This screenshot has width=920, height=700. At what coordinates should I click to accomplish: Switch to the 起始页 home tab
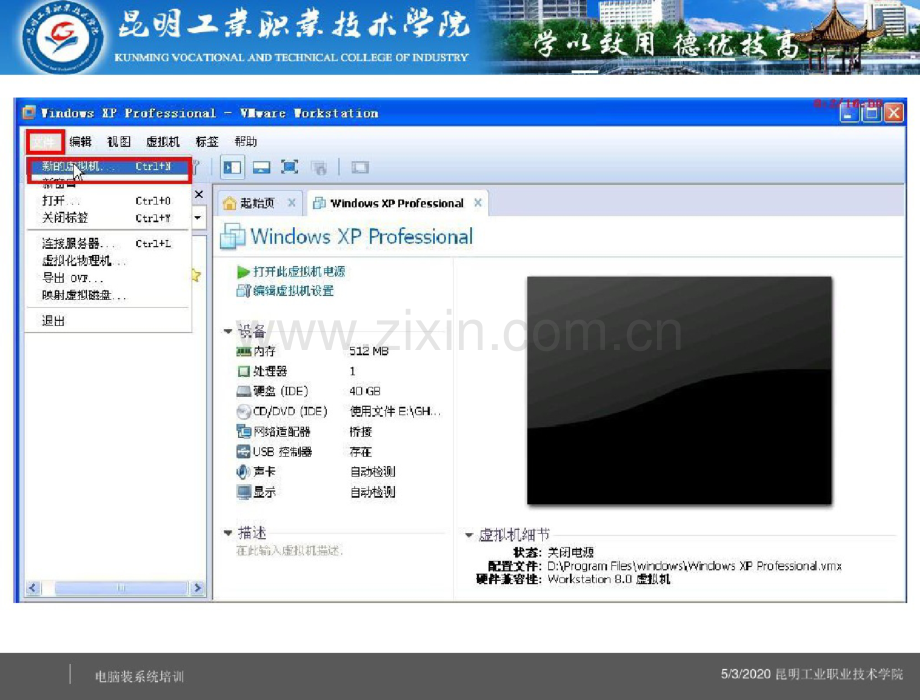pos(256,203)
